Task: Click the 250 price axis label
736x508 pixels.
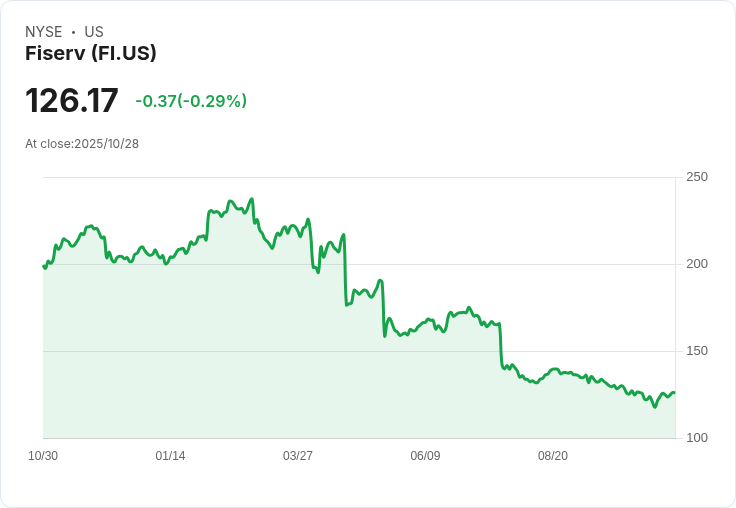Action: tap(697, 178)
